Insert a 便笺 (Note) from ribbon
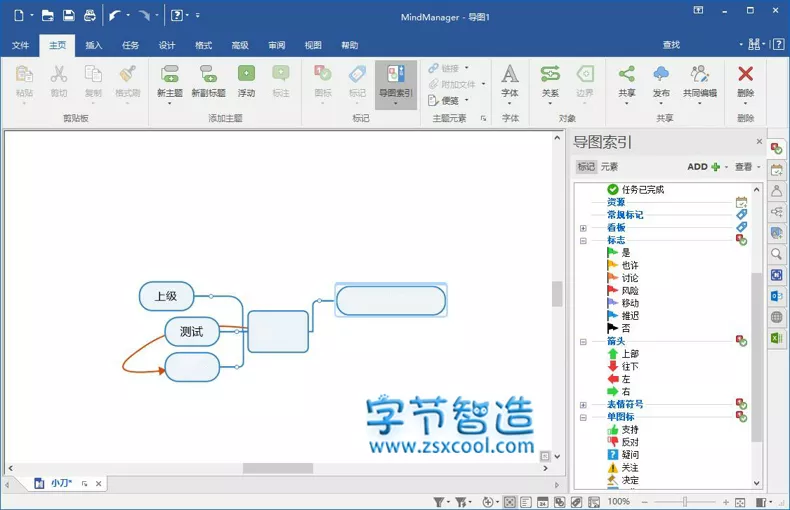Image resolution: width=790 pixels, height=510 pixels. click(x=444, y=101)
